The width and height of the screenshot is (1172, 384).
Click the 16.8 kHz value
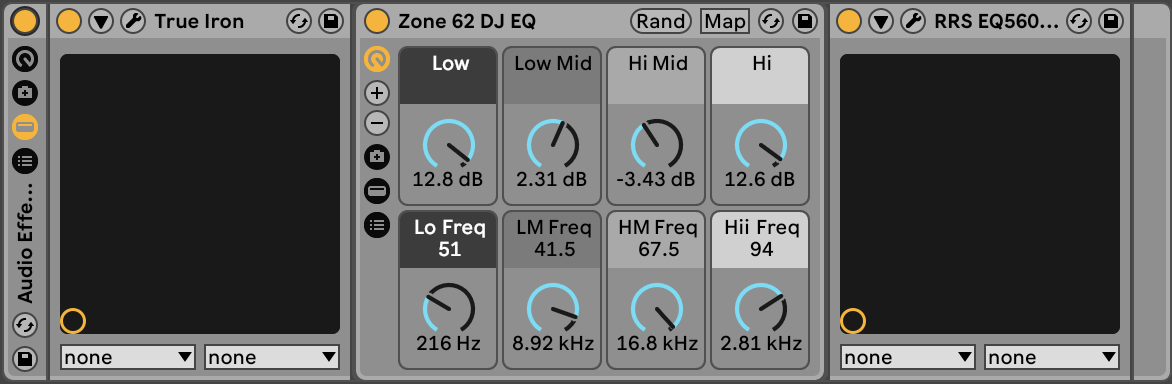tap(656, 344)
